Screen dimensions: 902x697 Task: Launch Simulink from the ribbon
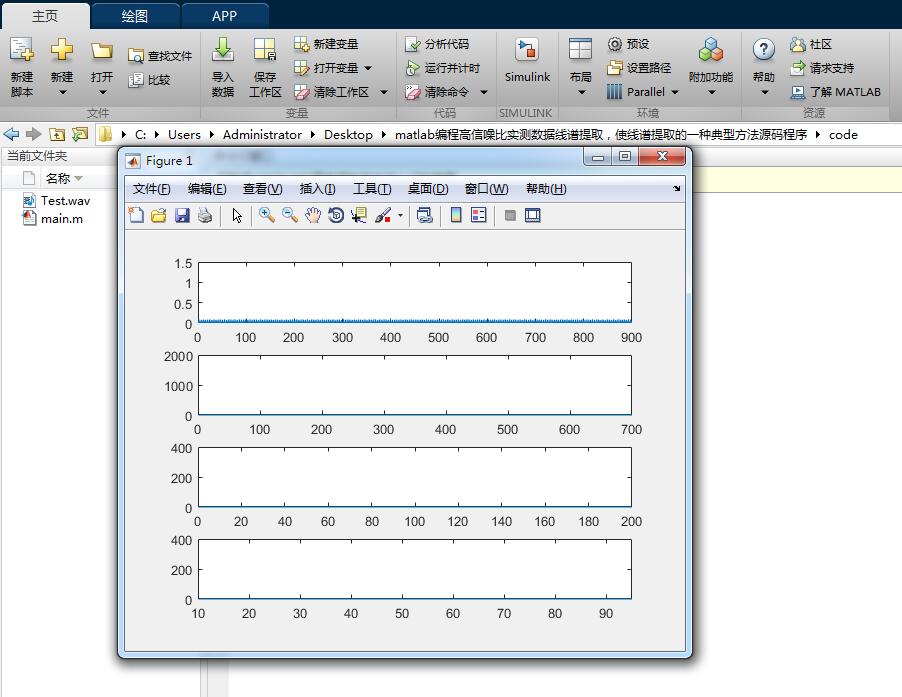click(x=527, y=60)
